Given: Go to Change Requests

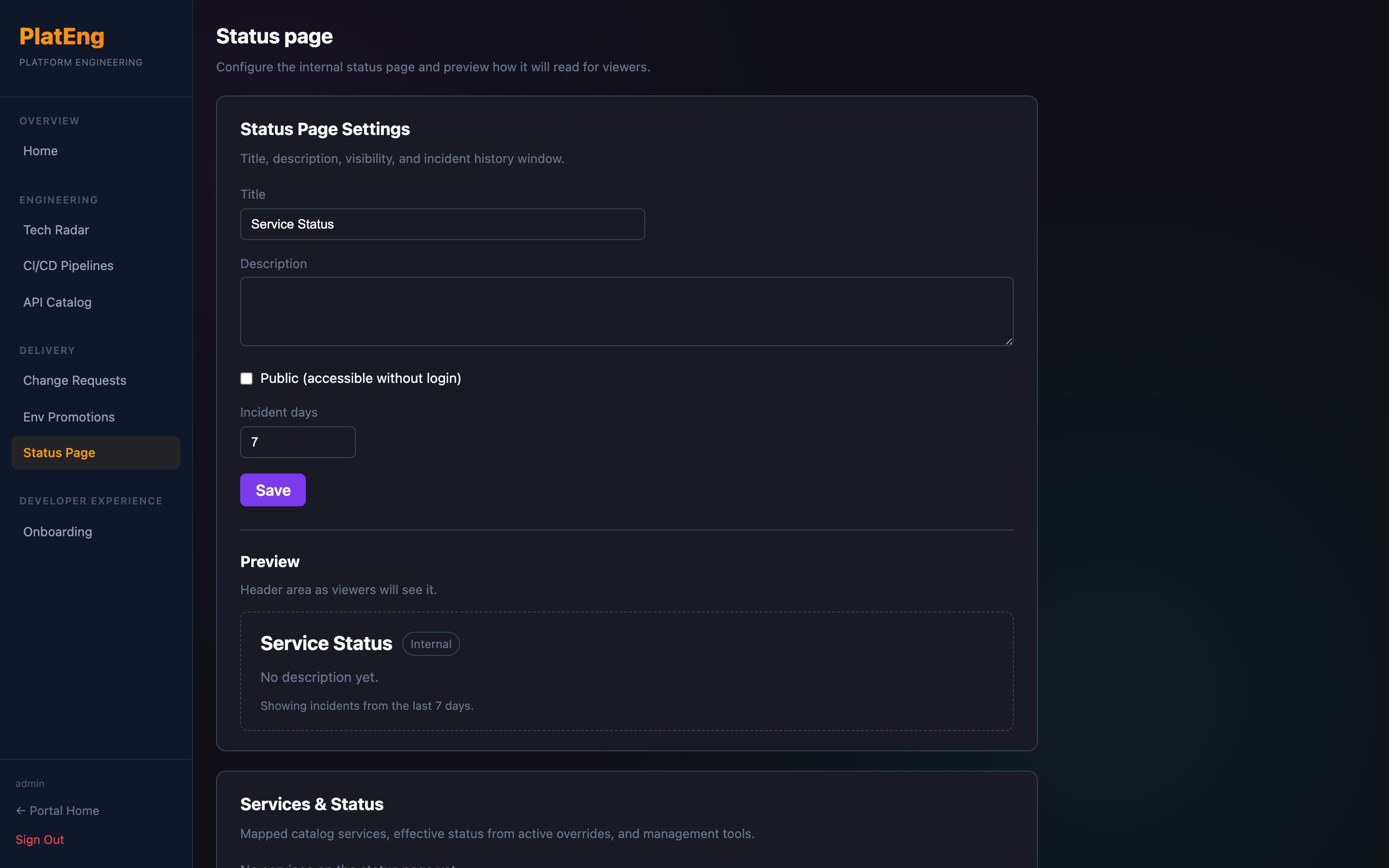Looking at the screenshot, I should [75, 380].
